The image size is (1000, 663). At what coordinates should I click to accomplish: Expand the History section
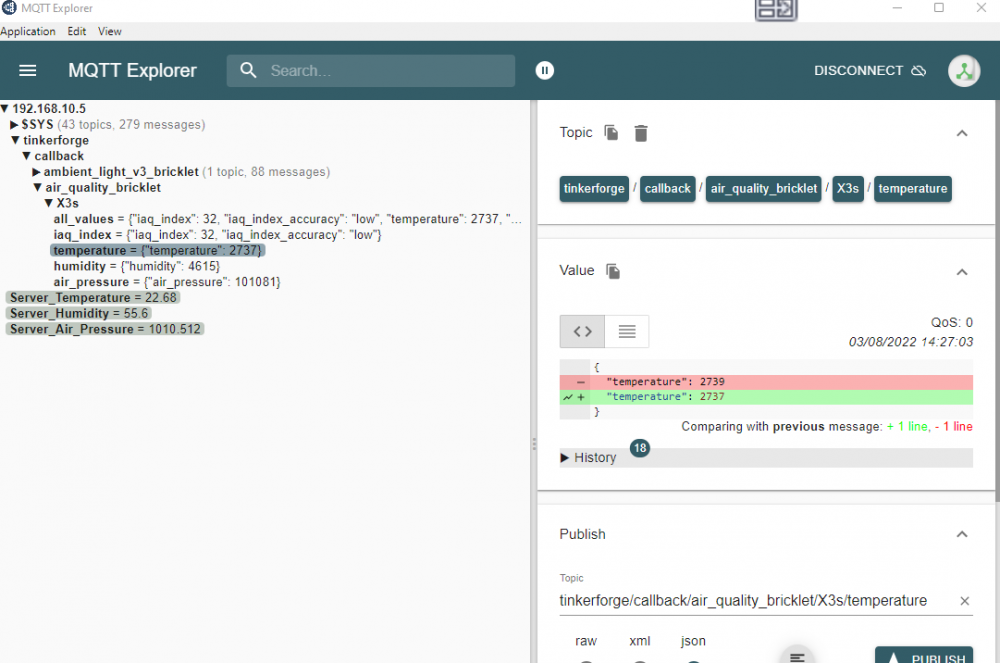click(x=589, y=457)
